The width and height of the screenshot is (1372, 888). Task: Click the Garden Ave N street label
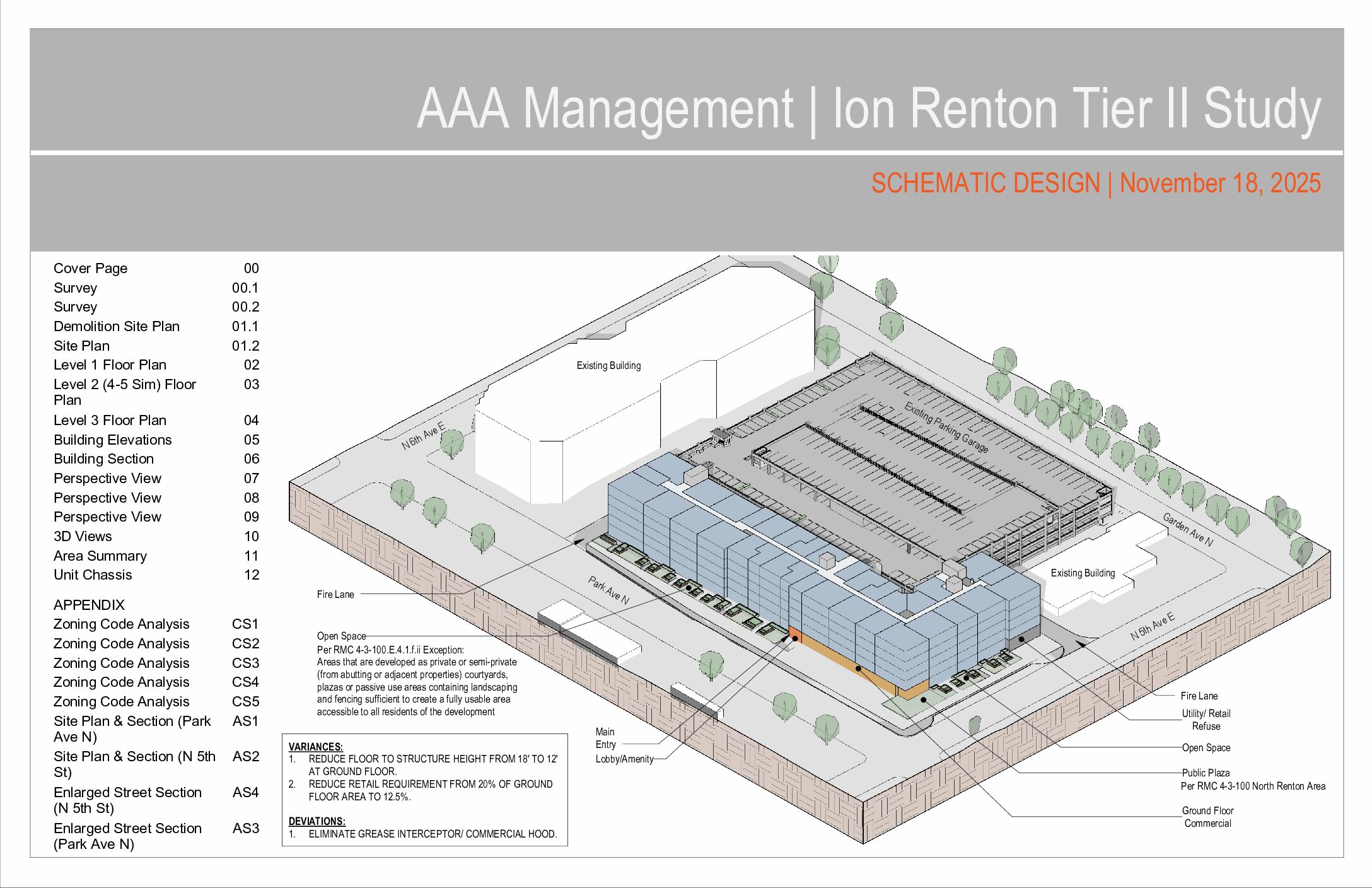[1187, 529]
